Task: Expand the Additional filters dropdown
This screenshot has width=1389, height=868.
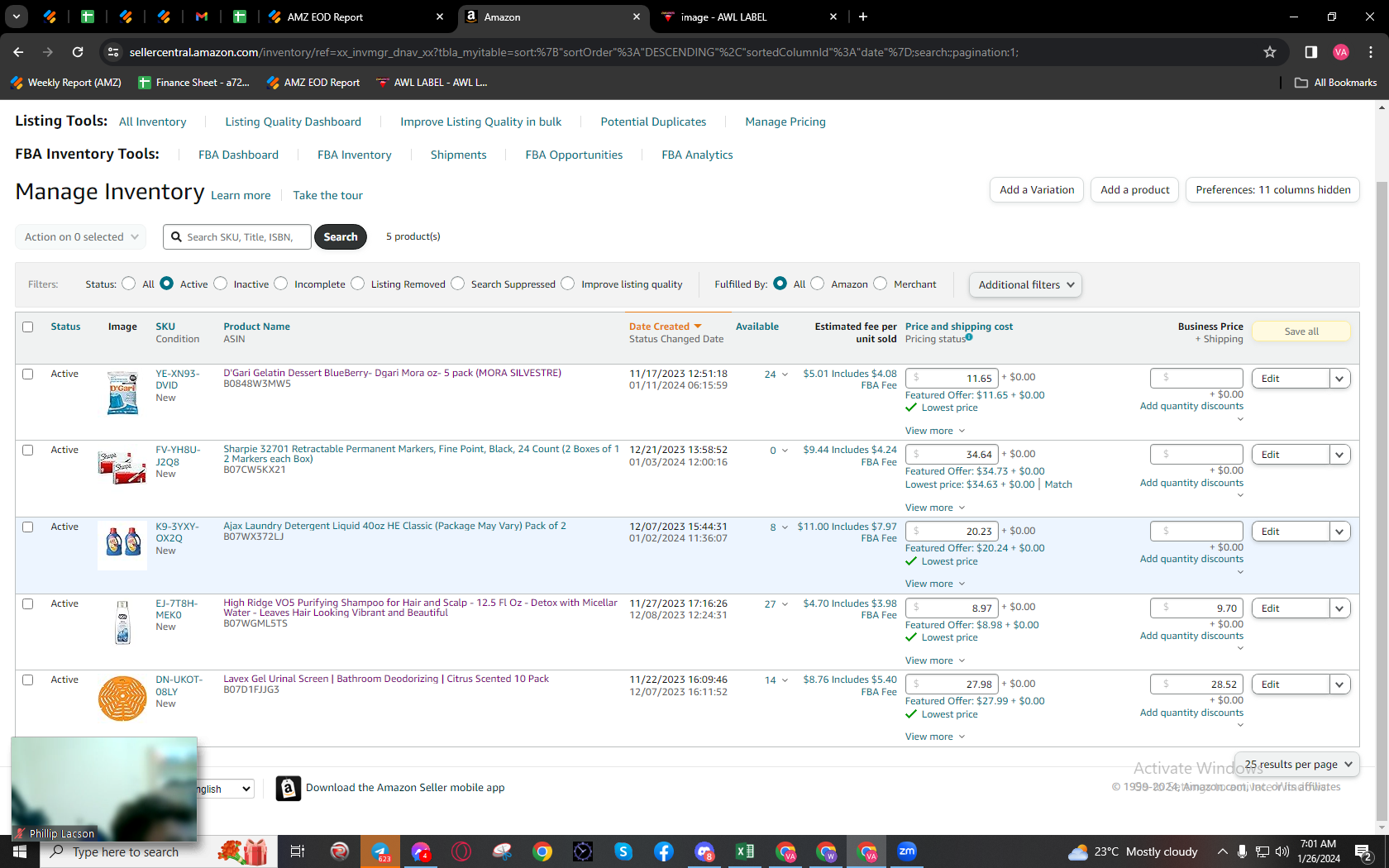Action: point(1025,285)
